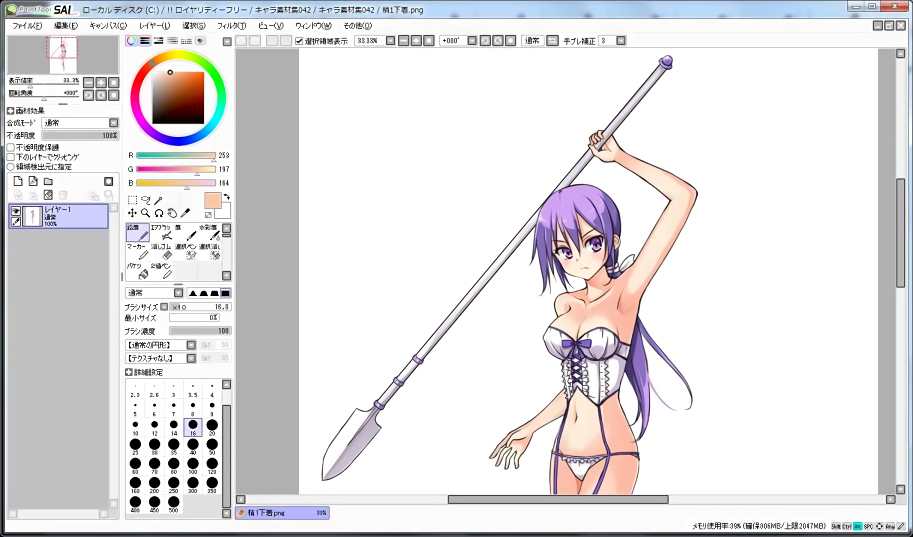Select the Lasso selection tool
The height and width of the screenshot is (537, 913).
coord(146,200)
